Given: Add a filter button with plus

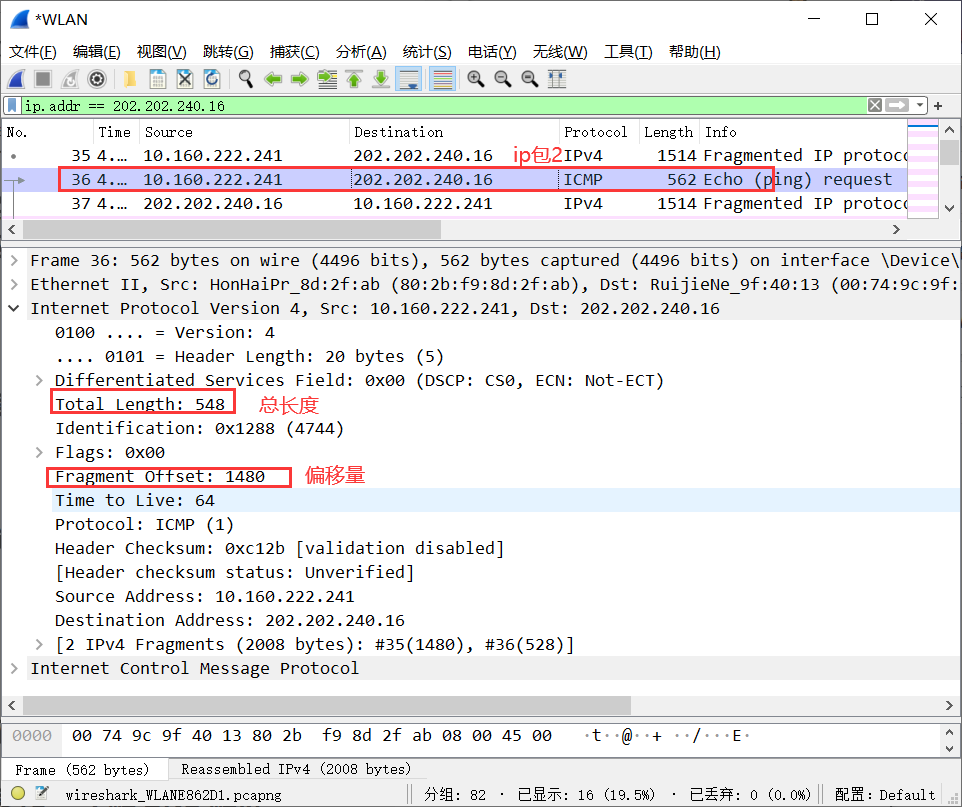Looking at the screenshot, I should [938, 106].
